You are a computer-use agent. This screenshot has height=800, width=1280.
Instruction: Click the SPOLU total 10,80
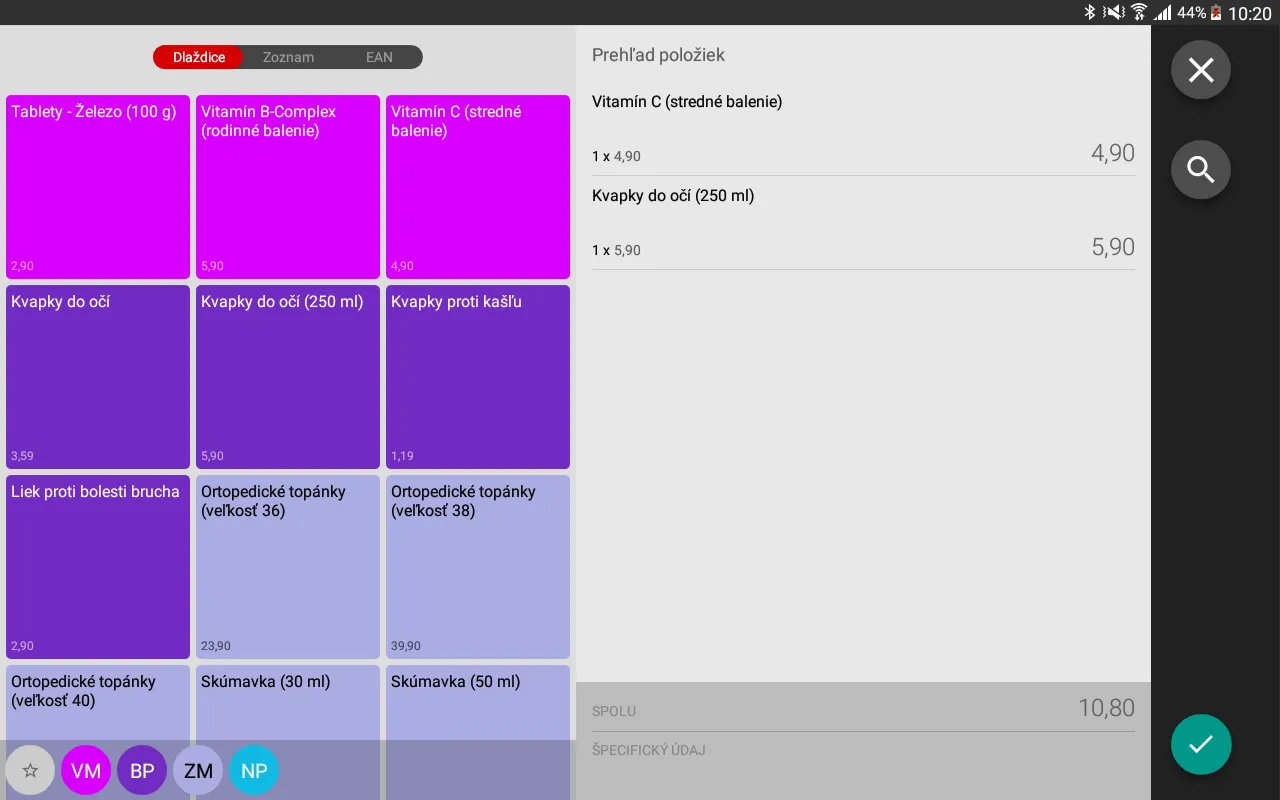coord(1106,708)
